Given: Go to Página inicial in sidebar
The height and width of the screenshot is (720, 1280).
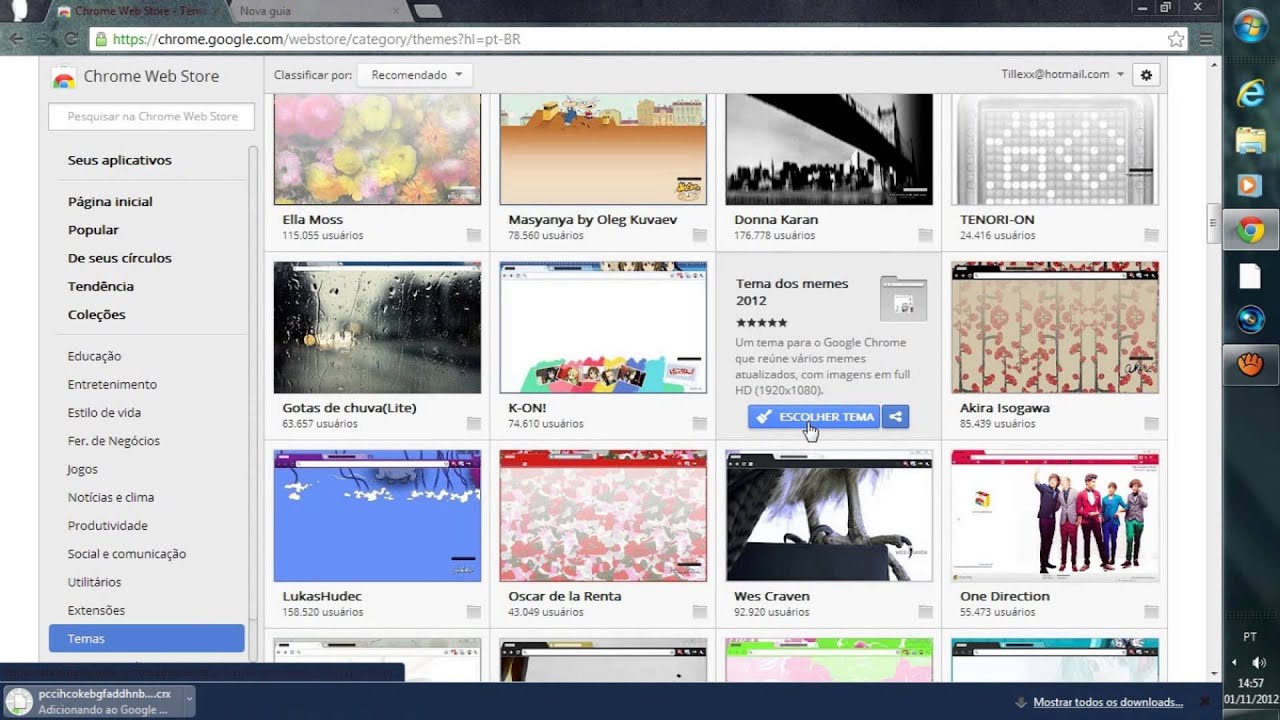Looking at the screenshot, I should pyautogui.click(x=110, y=202).
